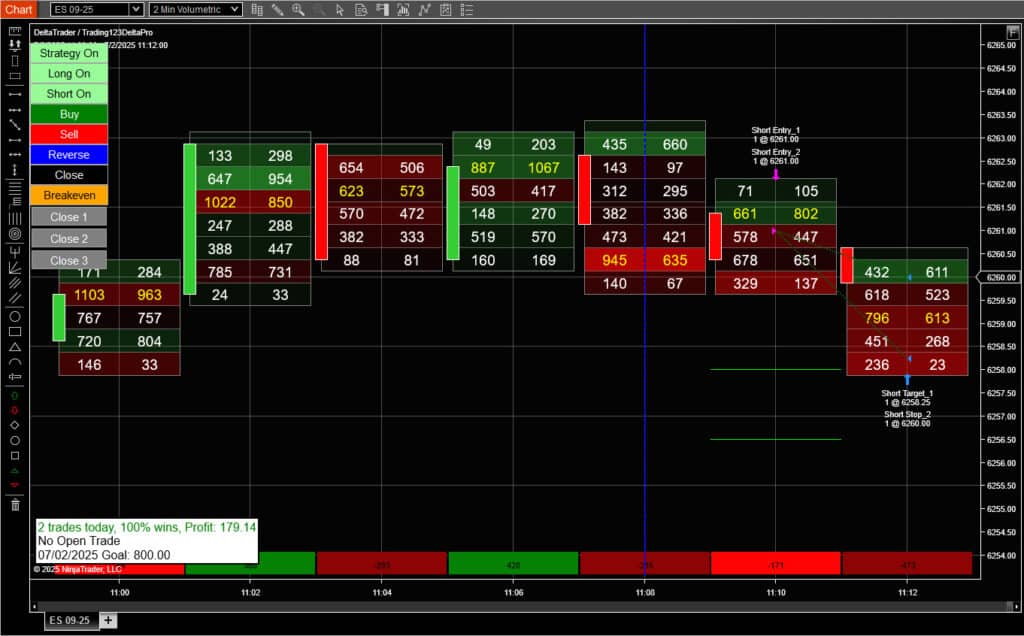Select the horizontal region highlight tool
1024x636 pixels.
tap(15, 76)
